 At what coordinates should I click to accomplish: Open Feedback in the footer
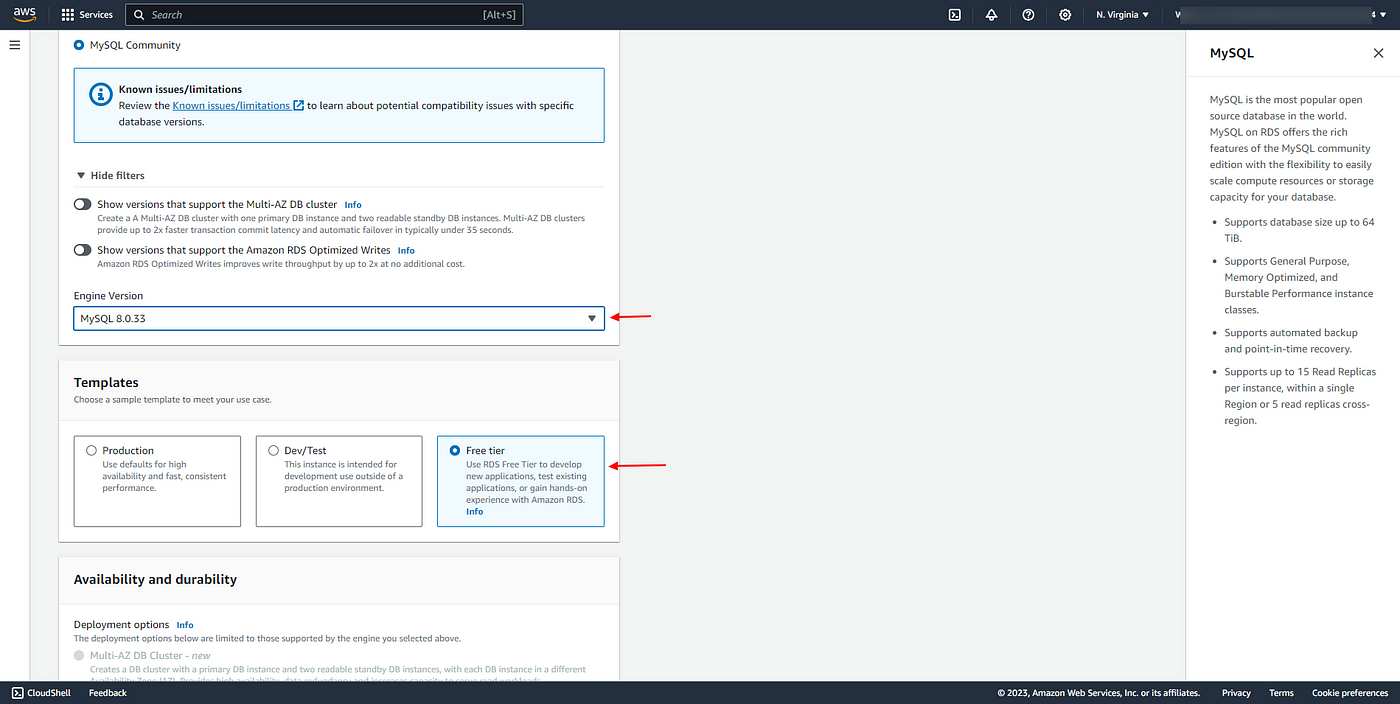click(x=108, y=693)
